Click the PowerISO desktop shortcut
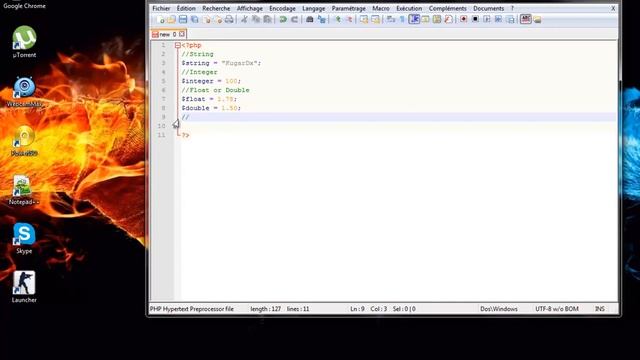The image size is (640, 360). 24,141
